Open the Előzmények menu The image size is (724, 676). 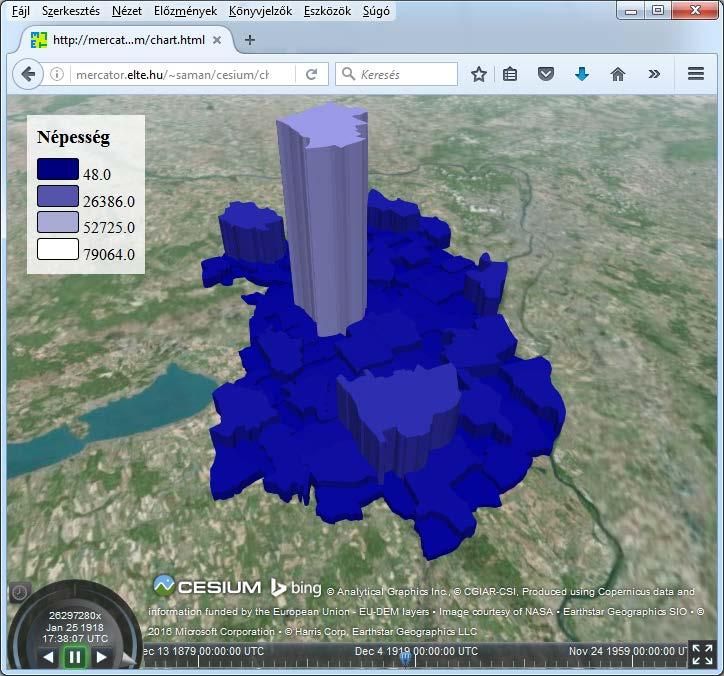pyautogui.click(x=185, y=11)
